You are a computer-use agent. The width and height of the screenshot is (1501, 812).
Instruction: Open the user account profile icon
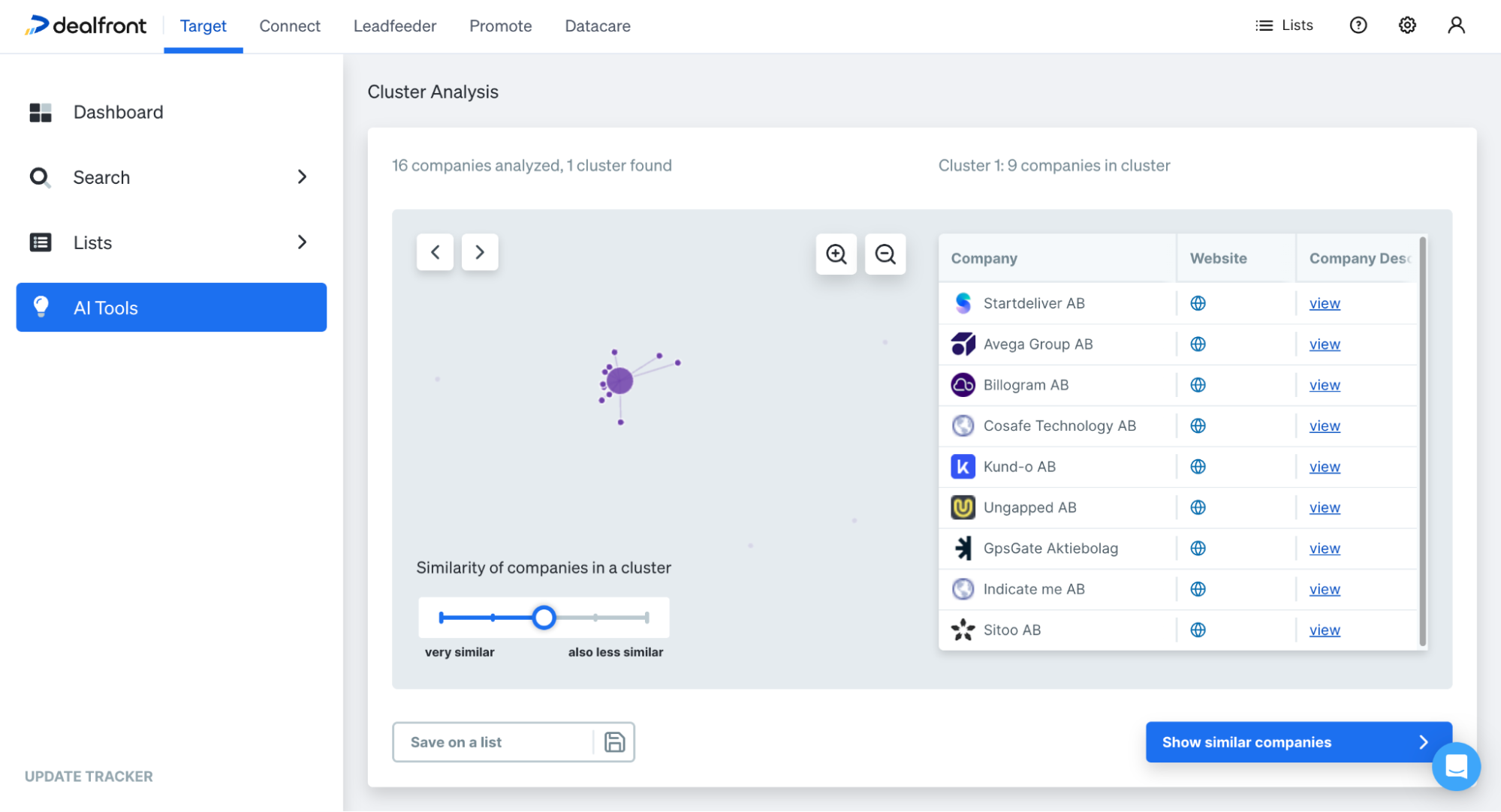tap(1455, 25)
